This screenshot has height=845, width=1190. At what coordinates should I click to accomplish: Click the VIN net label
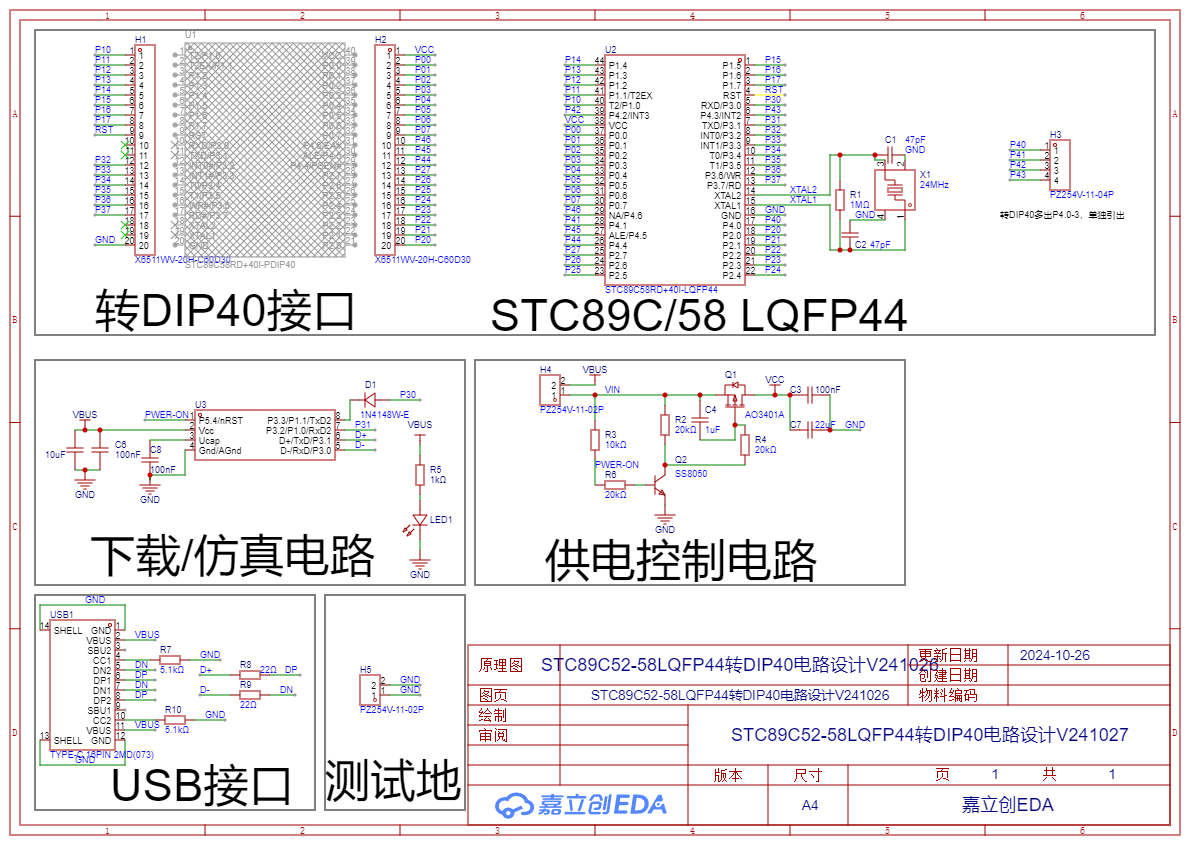pos(612,389)
